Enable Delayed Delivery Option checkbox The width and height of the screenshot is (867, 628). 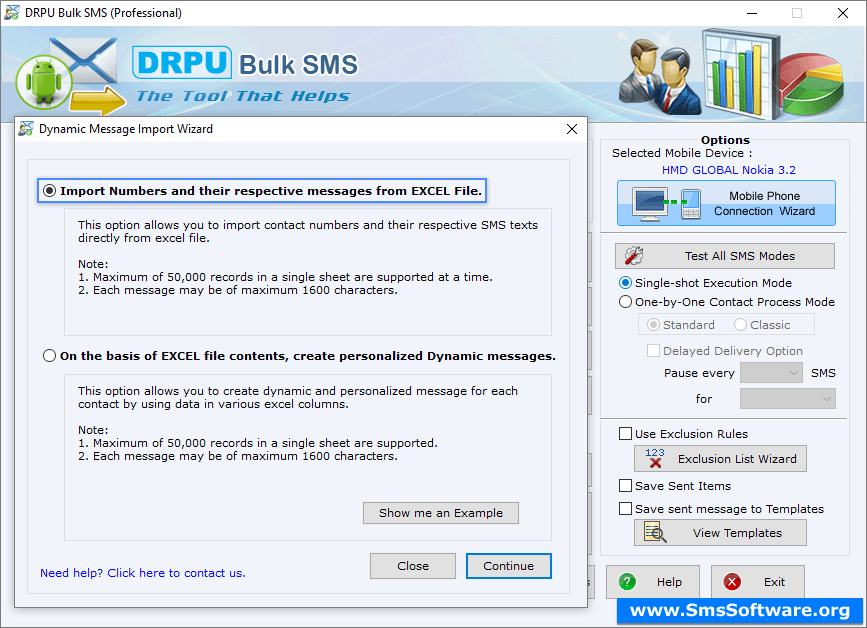tap(653, 351)
